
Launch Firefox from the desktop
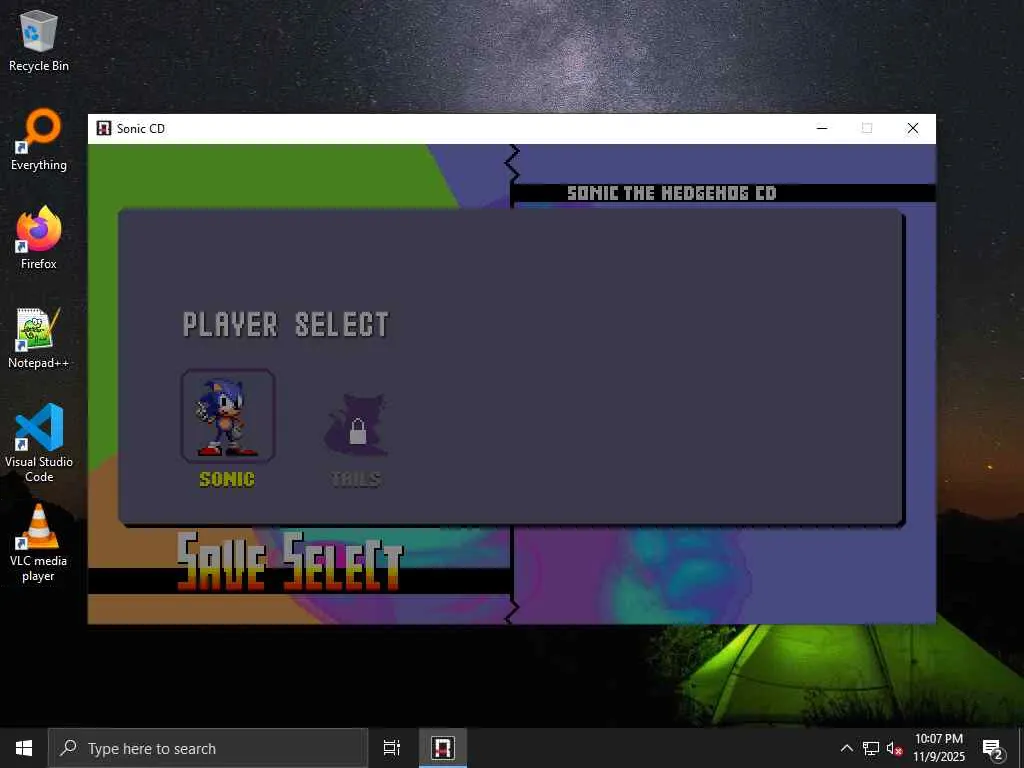[x=39, y=238]
